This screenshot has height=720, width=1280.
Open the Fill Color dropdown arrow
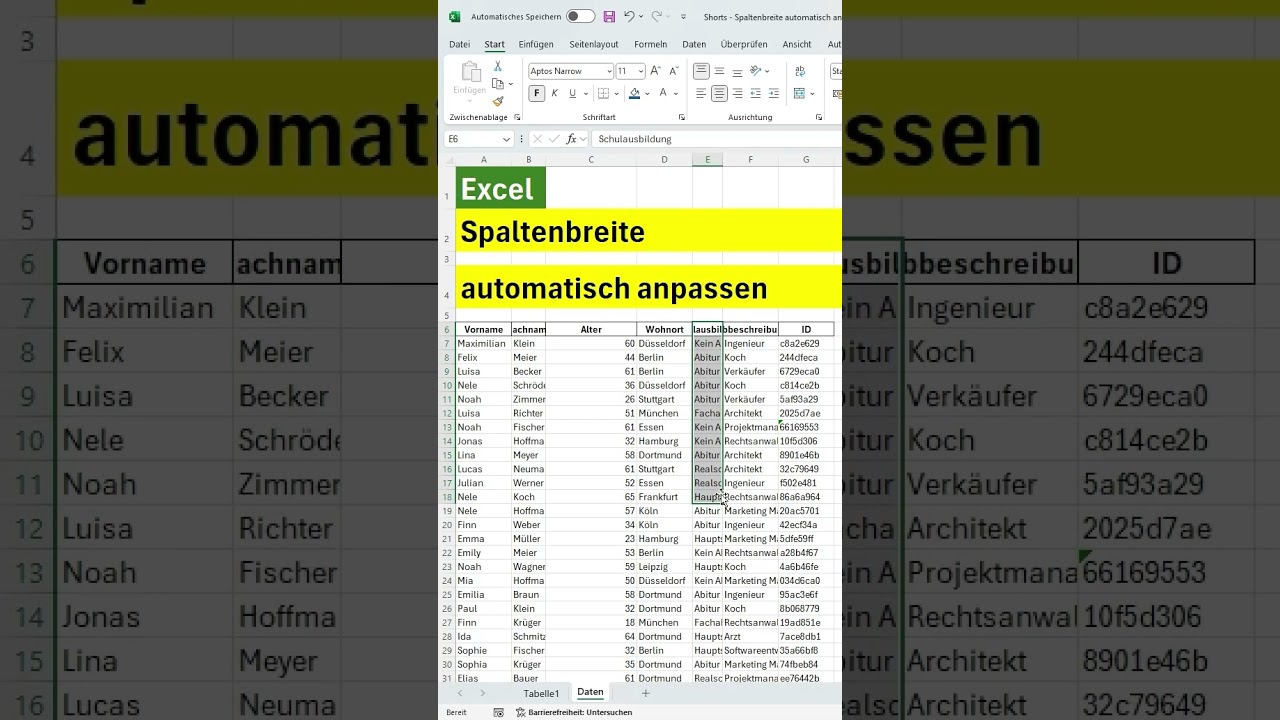point(648,94)
